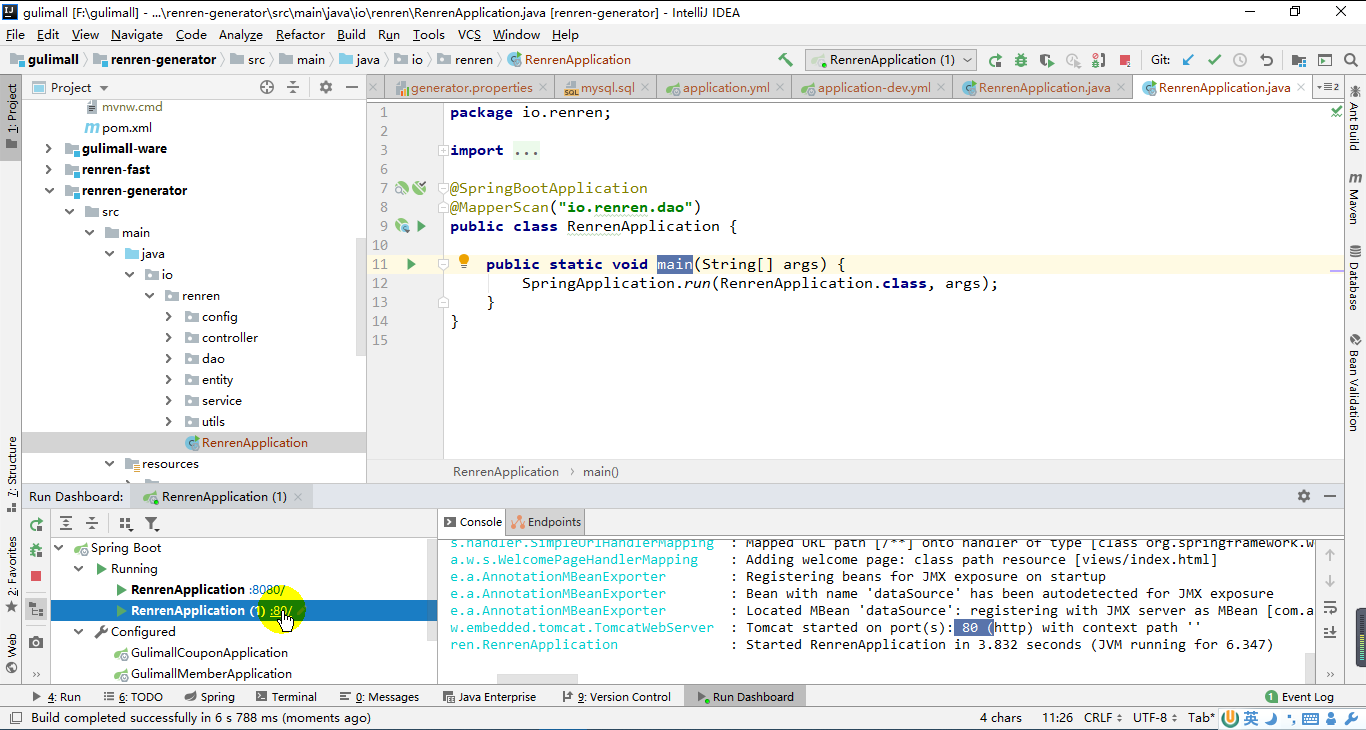Viewport: 1366px width, 730px height.
Task: Toggle the Maven tool window stripe
Action: coord(1355,198)
